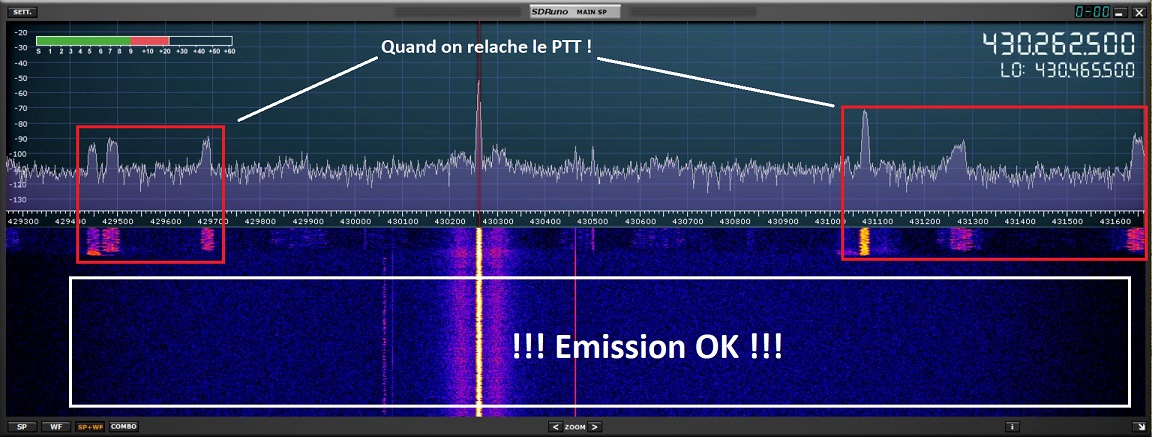Click the bright yellow waterfall signal near 431100
This screenshot has height=437, width=1152.
pyautogui.click(x=864, y=240)
